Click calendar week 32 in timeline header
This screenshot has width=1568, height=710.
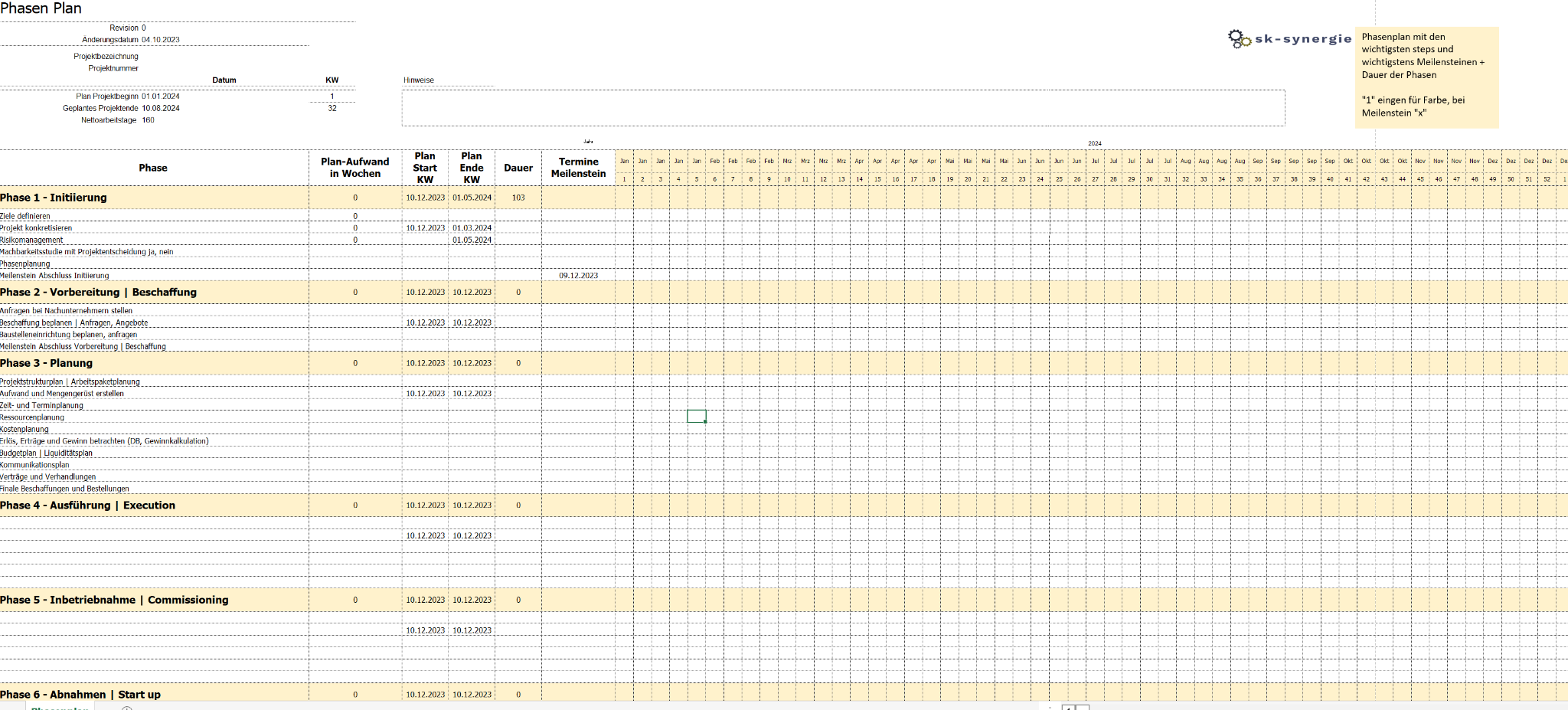pos(1185,179)
